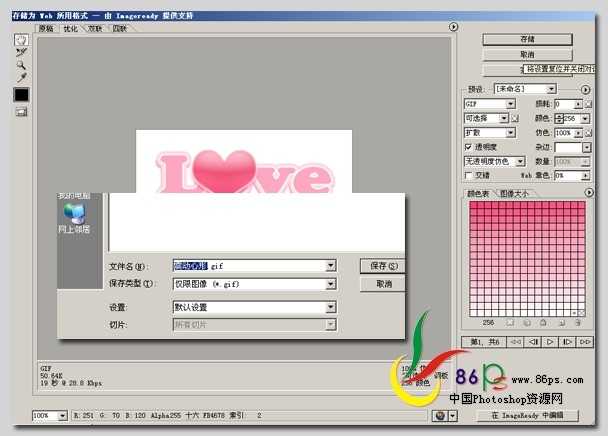Select the Hand tool
The height and width of the screenshot is (436, 608).
[21, 39]
